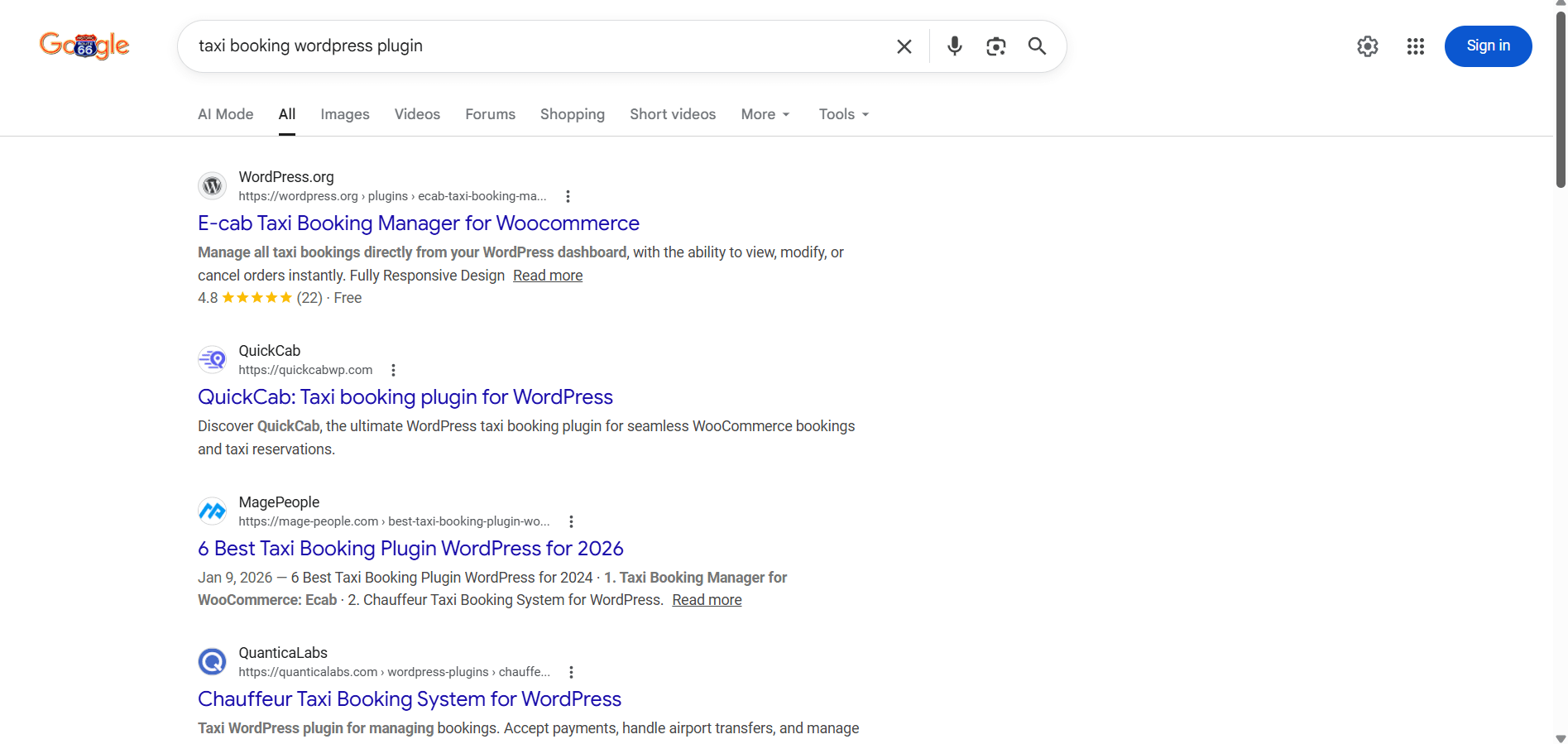1568x744 pixels.
Task: Expand the Tools dropdown
Action: [x=843, y=114]
